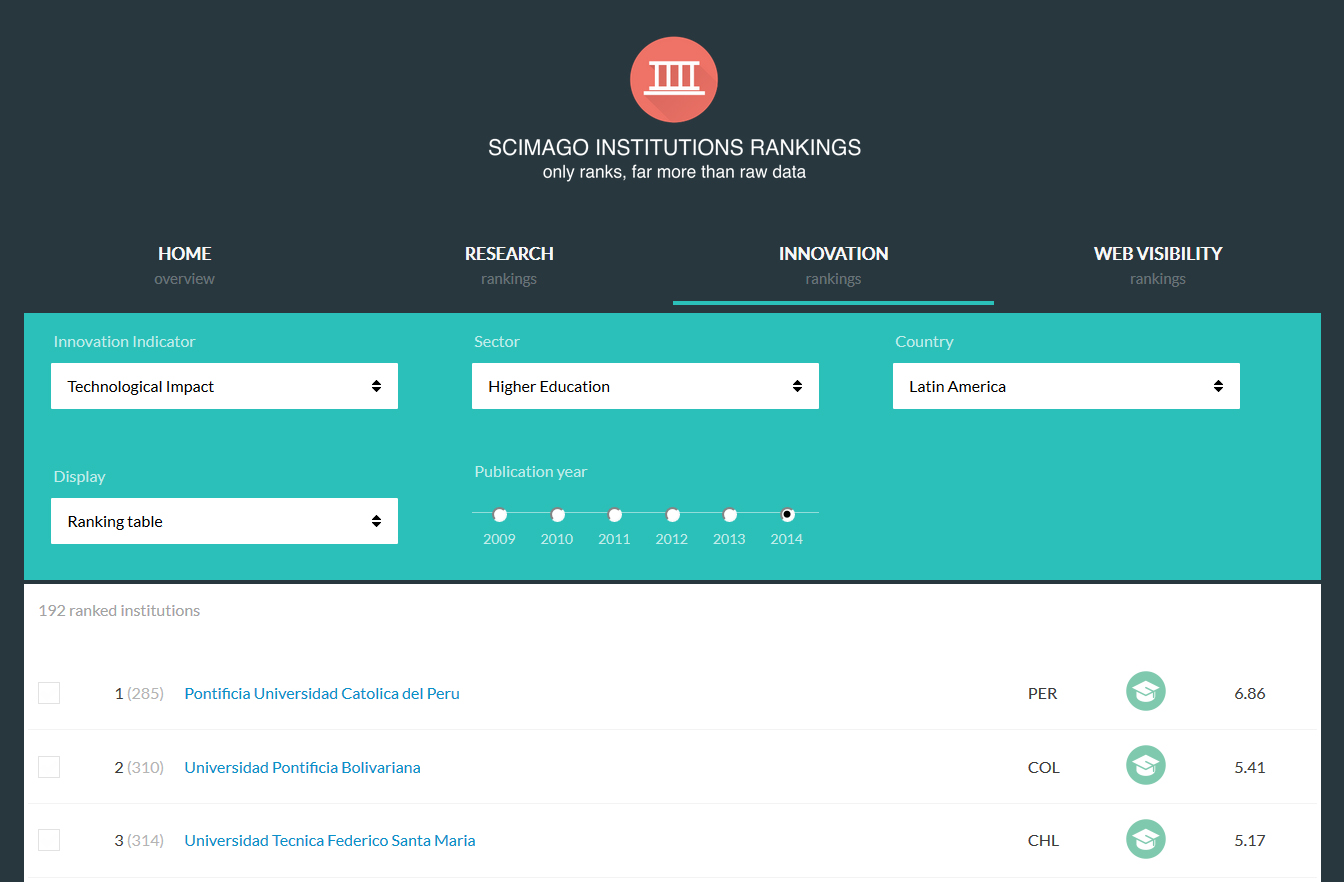This screenshot has width=1344, height=882.
Task: Click the rank 3 (314) cell
Action: [x=139, y=840]
